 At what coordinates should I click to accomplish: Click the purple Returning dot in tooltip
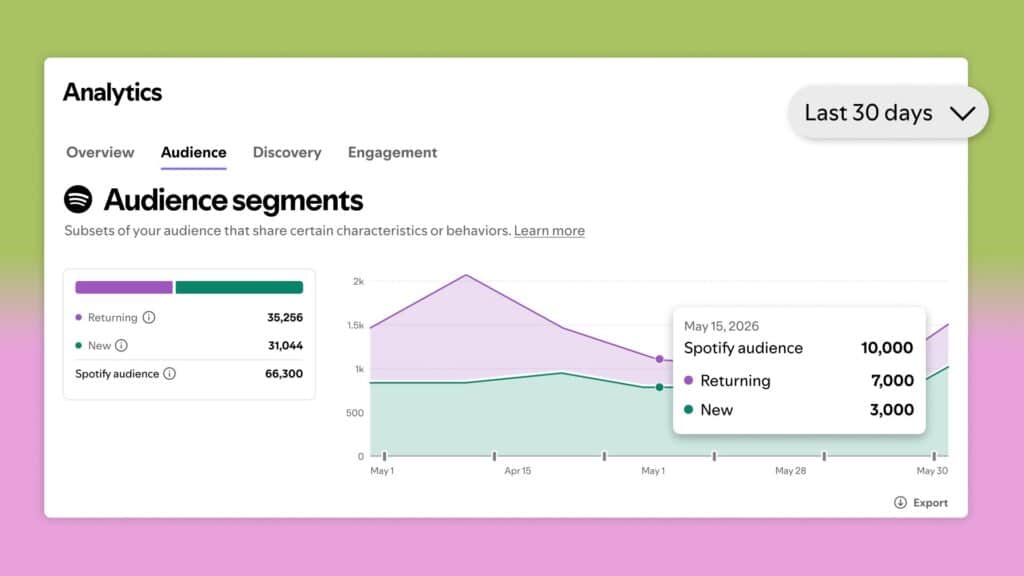tap(688, 380)
